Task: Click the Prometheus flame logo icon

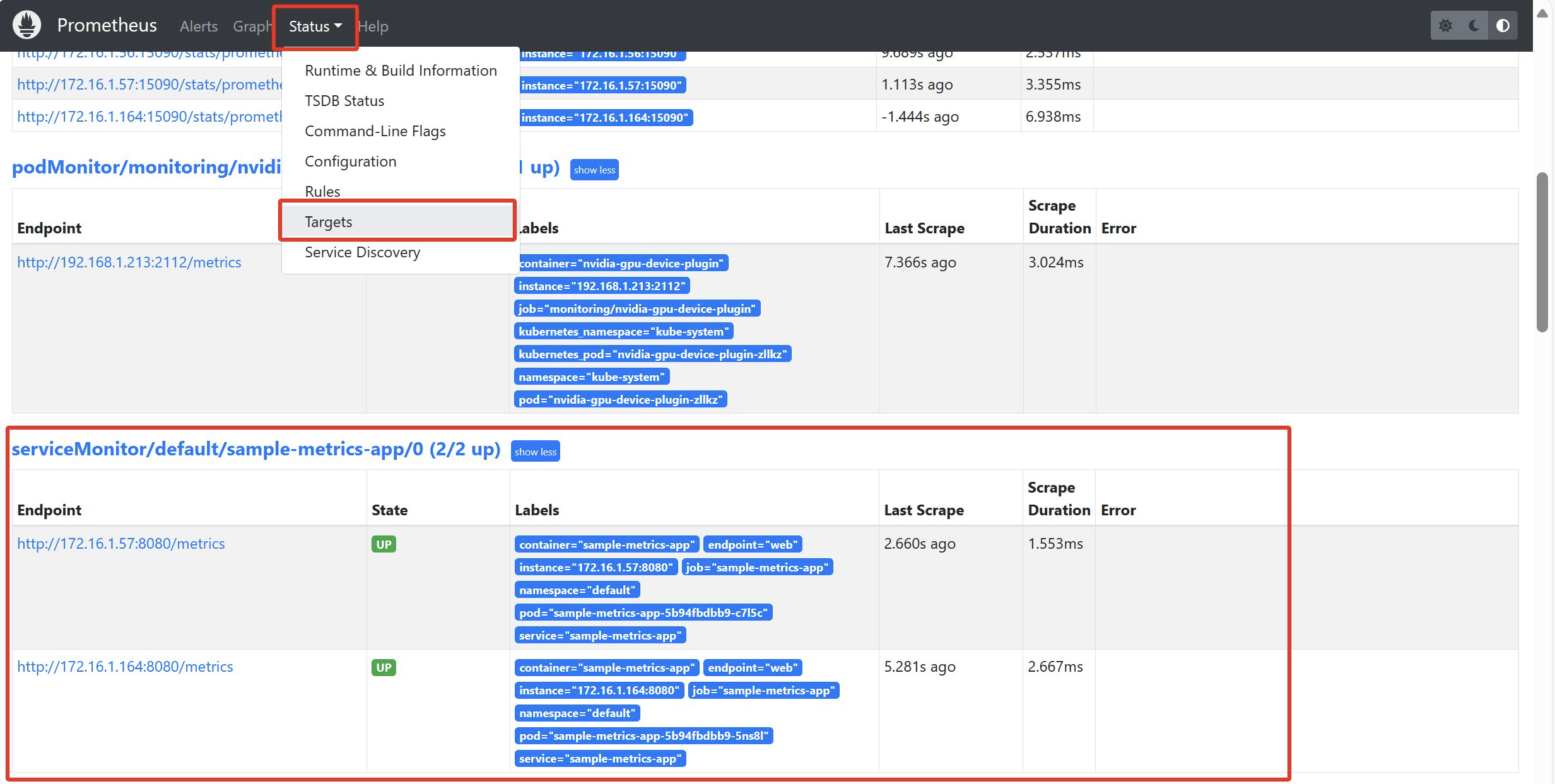Action: [x=26, y=25]
